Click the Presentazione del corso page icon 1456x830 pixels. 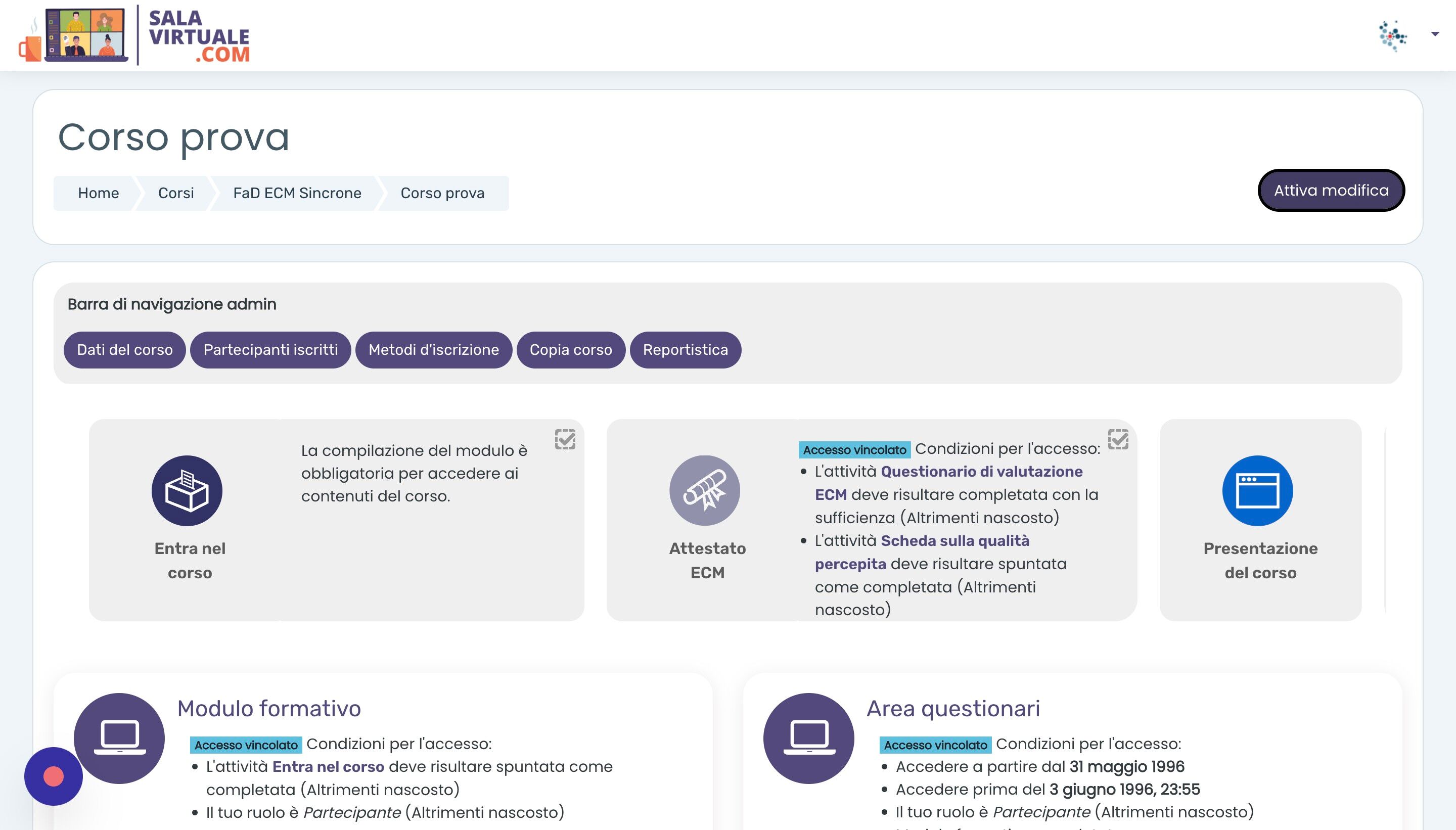[1258, 490]
